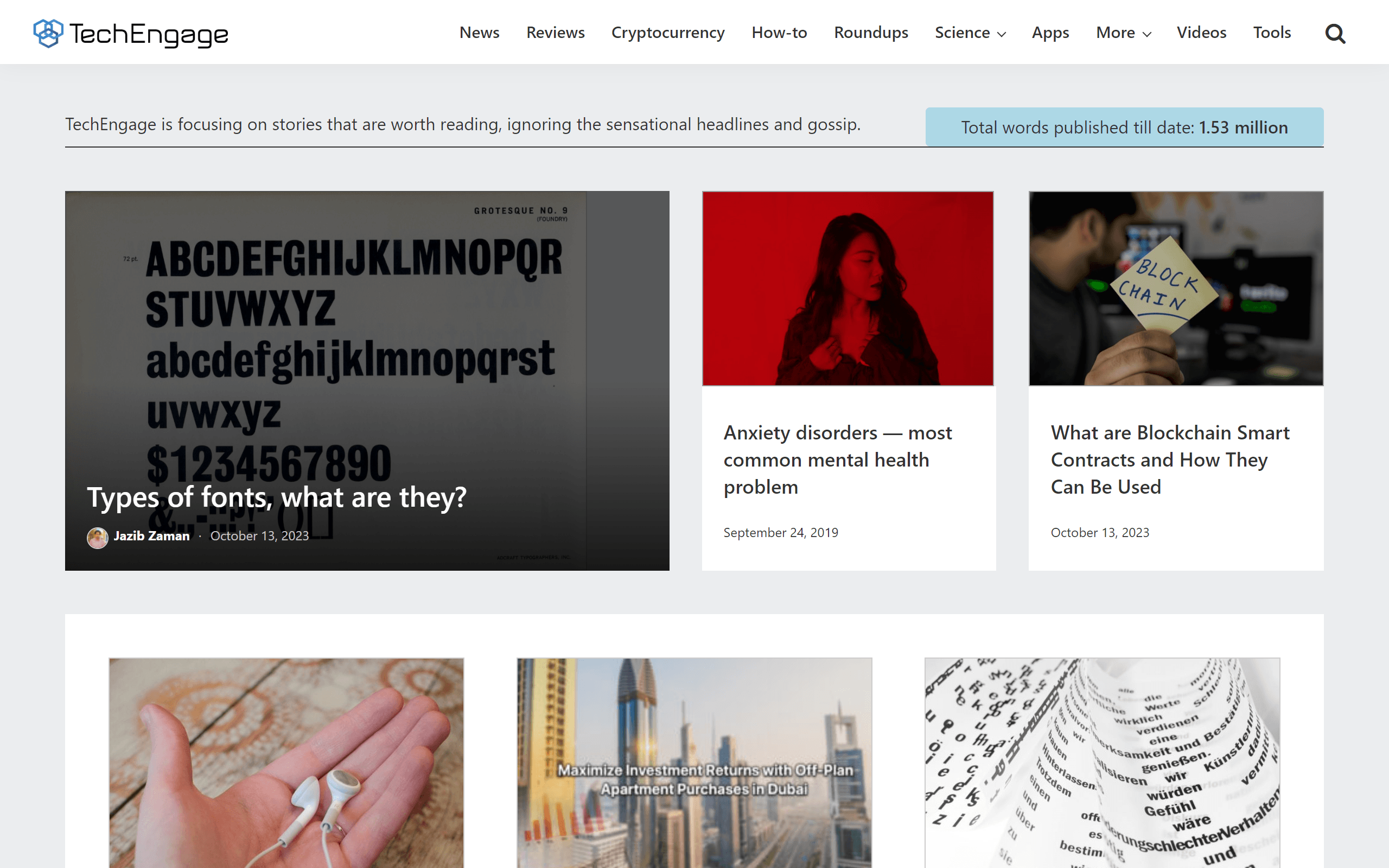Go to the Videos section
Viewport: 1389px width, 868px height.
click(1201, 33)
